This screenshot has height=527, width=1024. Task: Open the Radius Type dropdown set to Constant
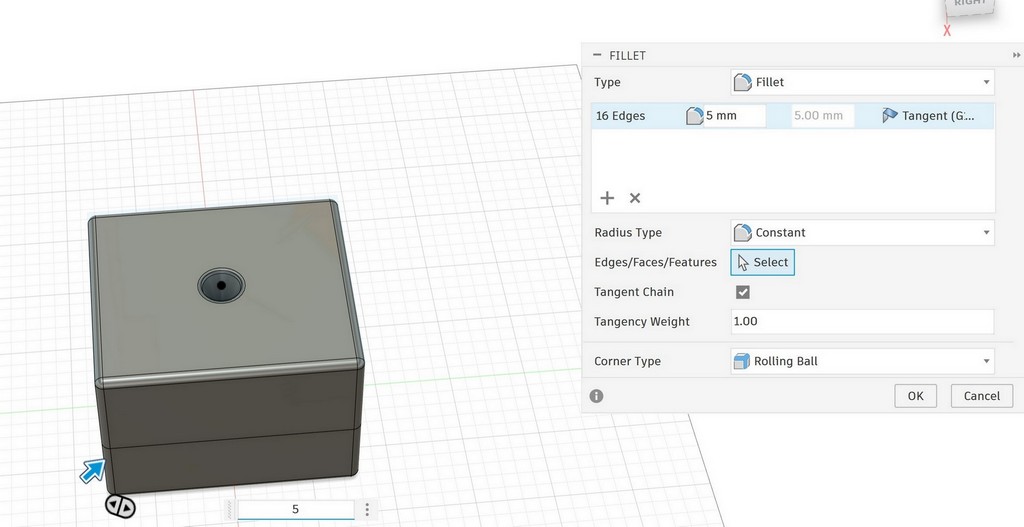pyautogui.click(x=862, y=232)
